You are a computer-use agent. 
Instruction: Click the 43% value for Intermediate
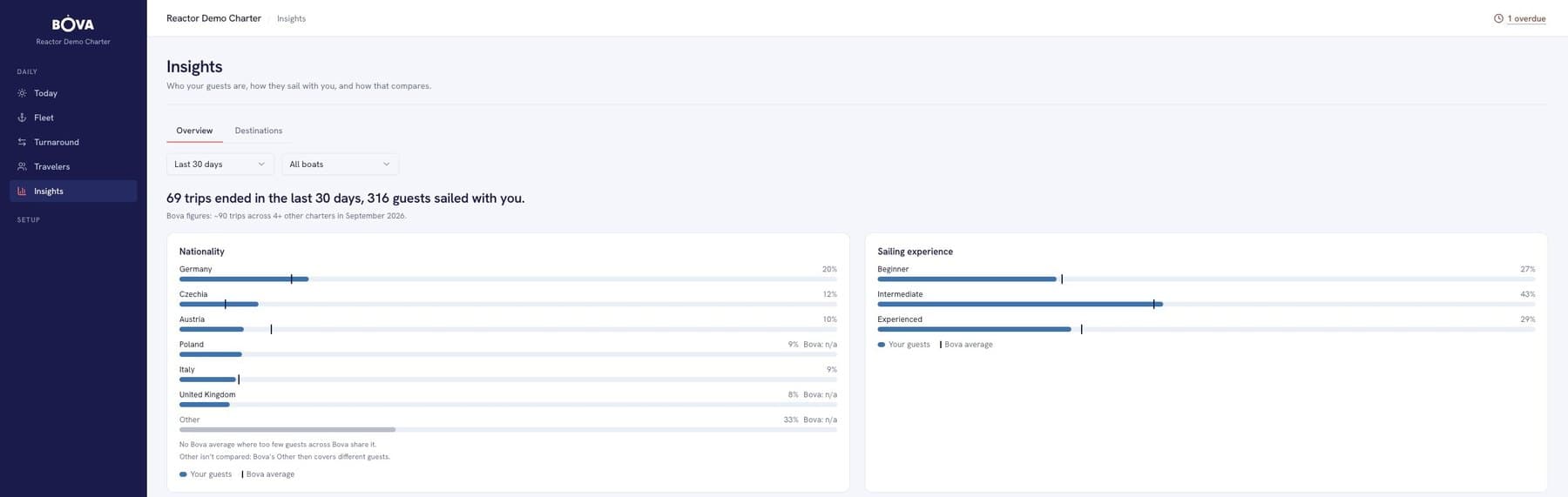(x=1528, y=294)
